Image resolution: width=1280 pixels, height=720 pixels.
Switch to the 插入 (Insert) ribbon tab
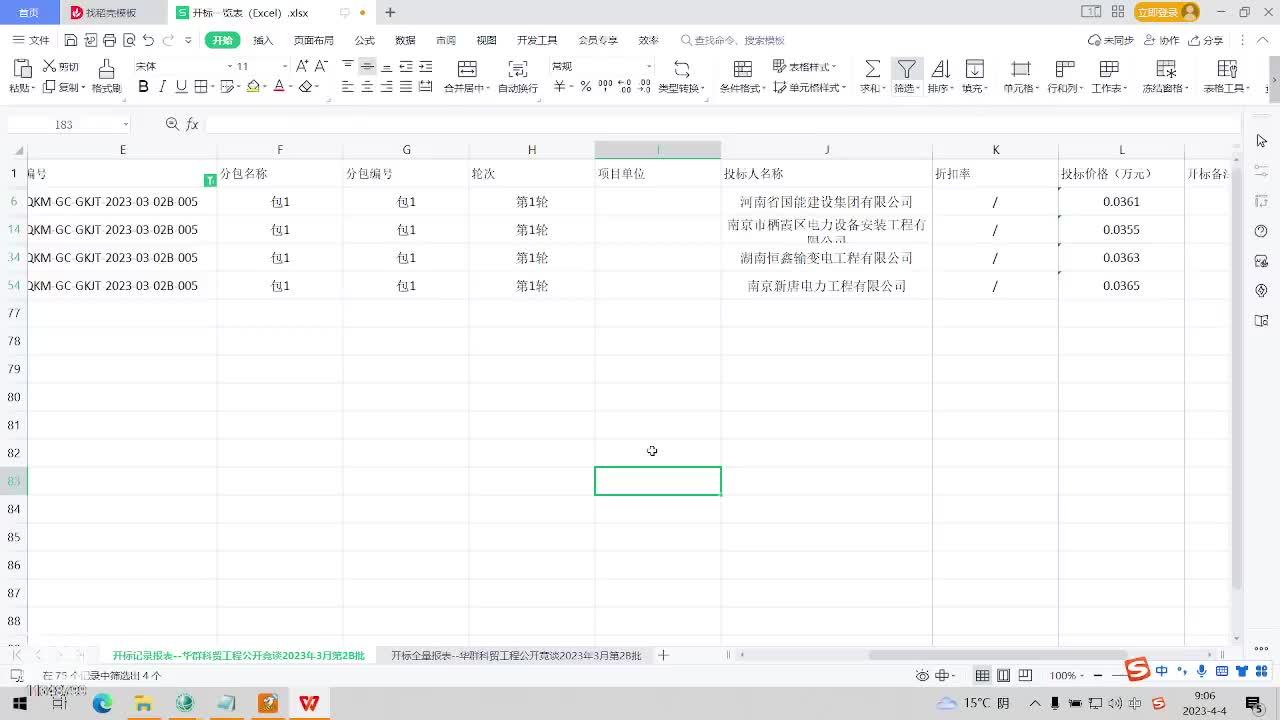pyautogui.click(x=263, y=40)
